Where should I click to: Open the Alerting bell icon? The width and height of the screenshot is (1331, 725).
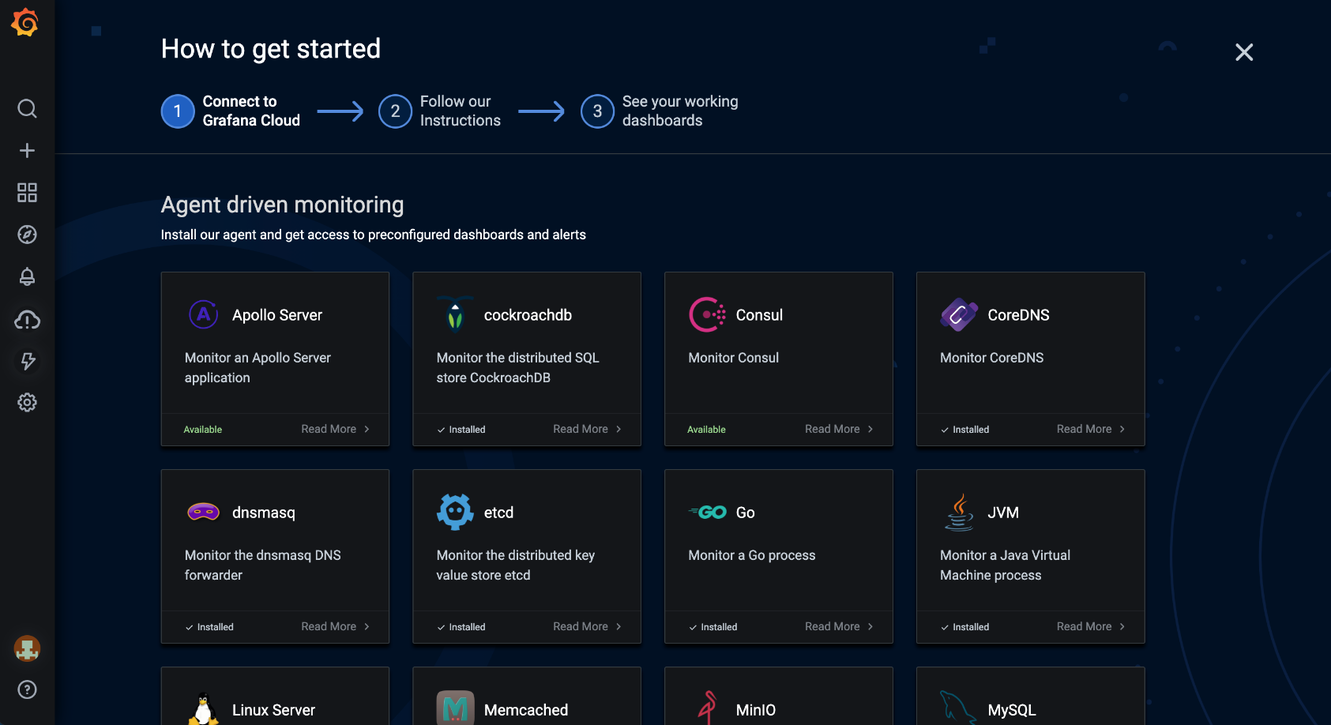pos(27,277)
